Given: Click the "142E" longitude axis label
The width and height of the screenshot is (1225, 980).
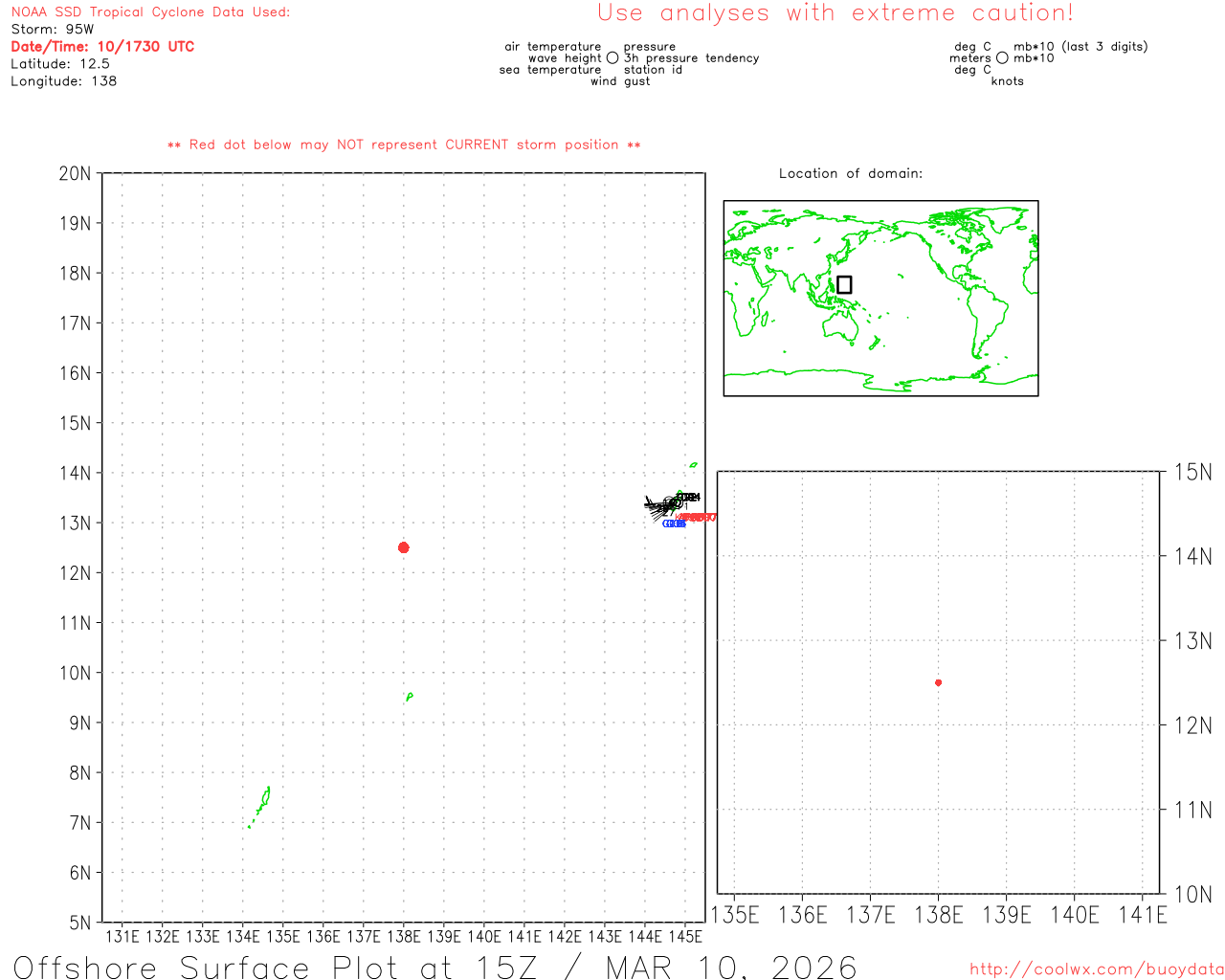Looking at the screenshot, I should tap(565, 936).
